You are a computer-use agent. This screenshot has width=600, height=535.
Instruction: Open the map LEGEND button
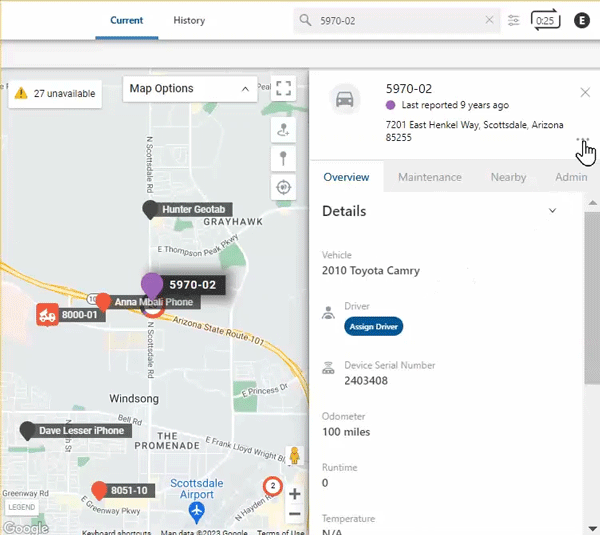point(21,507)
